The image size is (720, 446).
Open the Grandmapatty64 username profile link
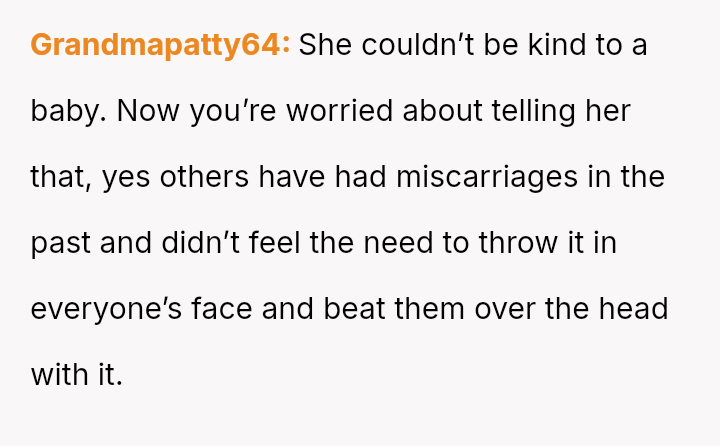click(x=160, y=45)
